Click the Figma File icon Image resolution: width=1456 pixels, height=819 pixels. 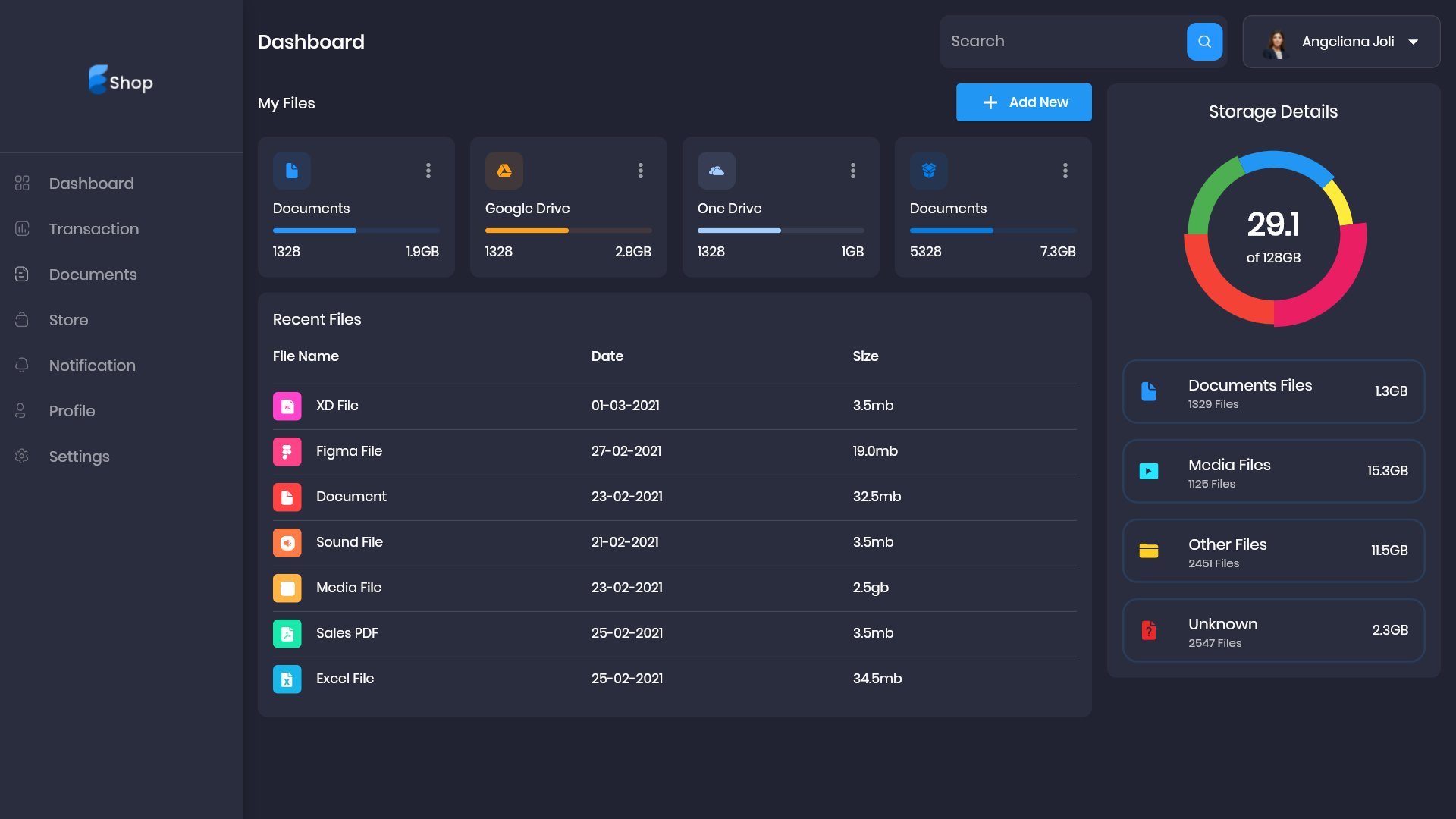pyautogui.click(x=287, y=451)
